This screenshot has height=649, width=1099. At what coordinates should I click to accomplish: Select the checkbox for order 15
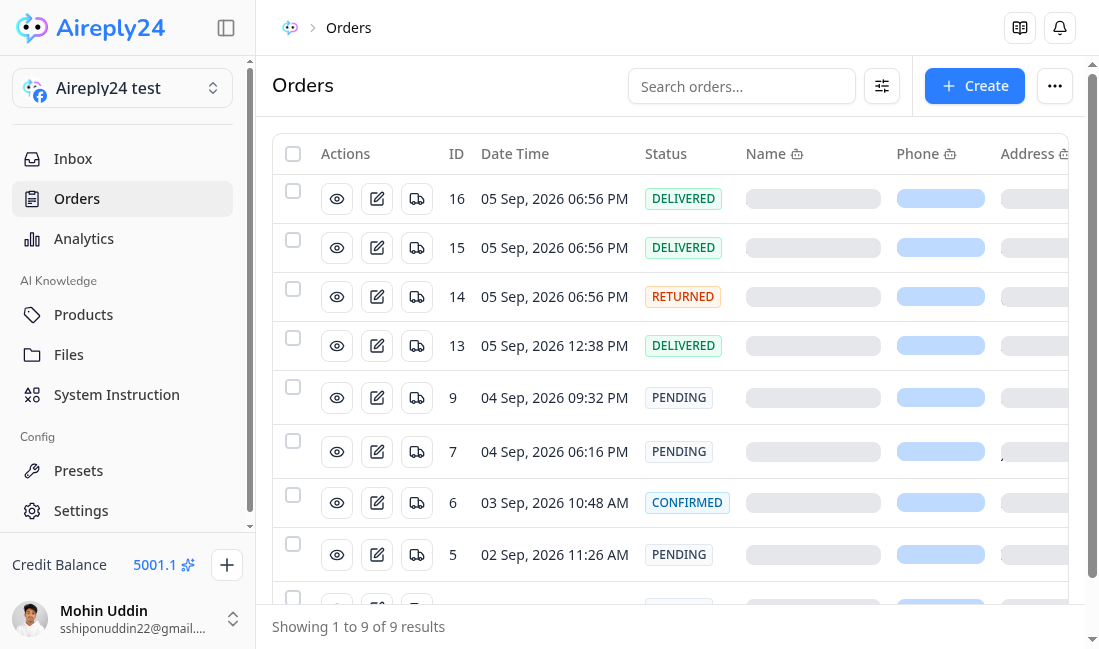[293, 240]
